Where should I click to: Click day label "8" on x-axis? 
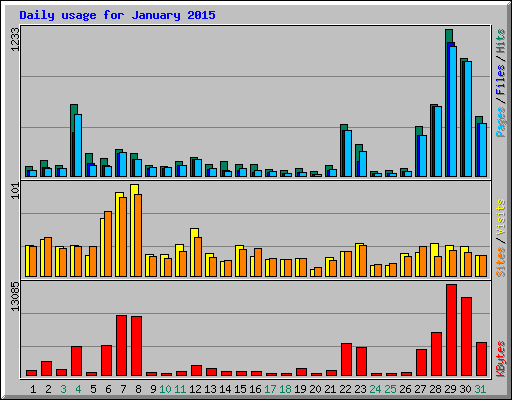[138, 389]
